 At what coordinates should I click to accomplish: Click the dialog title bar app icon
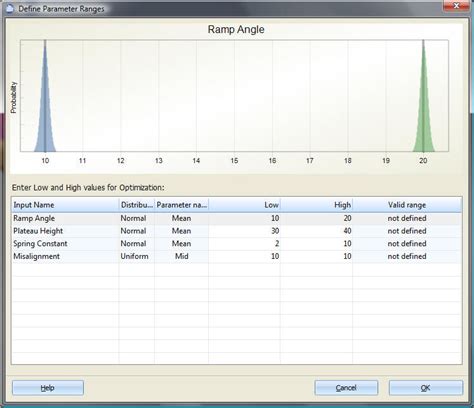click(x=9, y=8)
